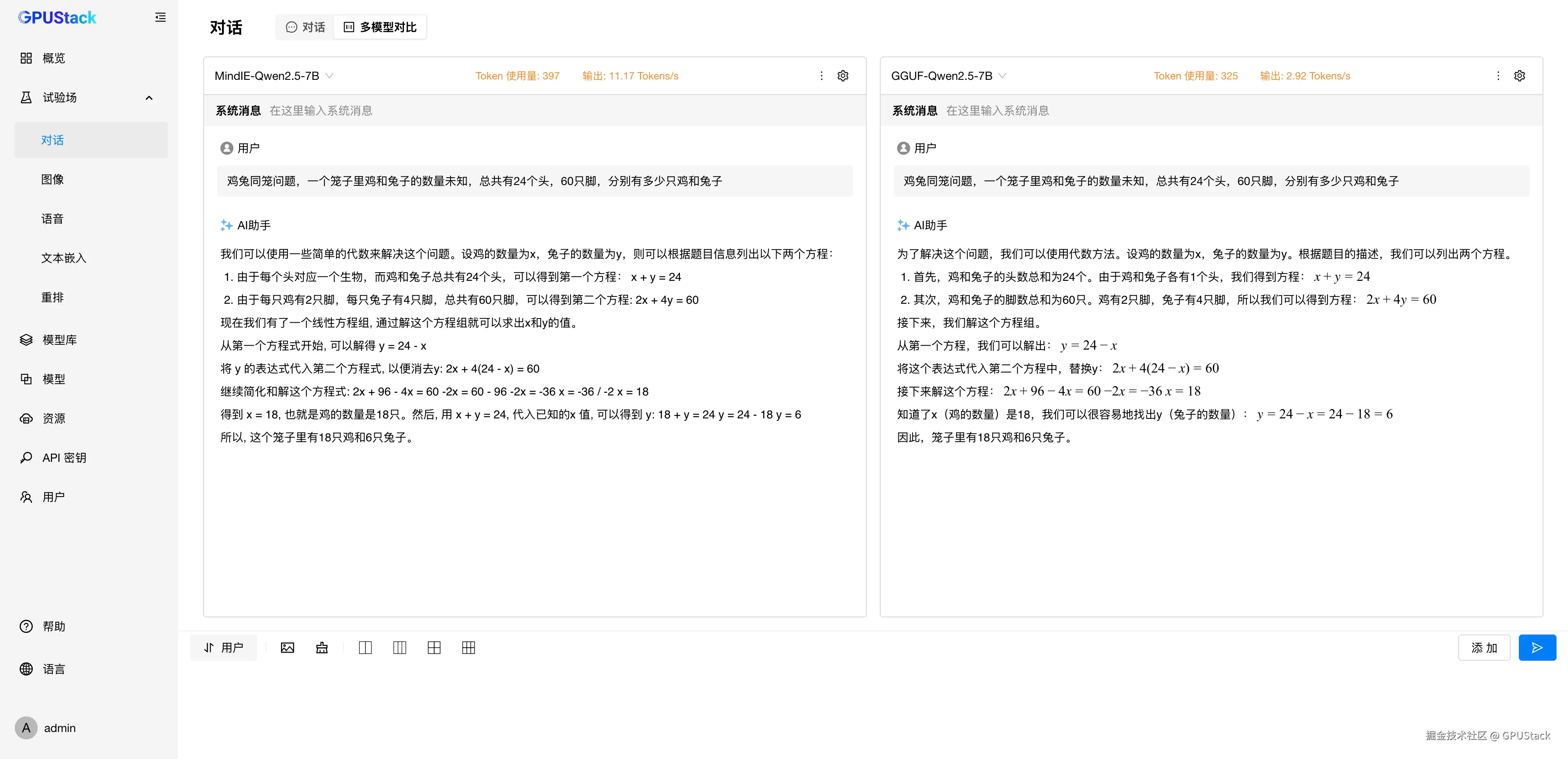Viewport: 1568px width, 759px height.
Task: Select the four-panel grid layout icon
Action: pos(434,648)
